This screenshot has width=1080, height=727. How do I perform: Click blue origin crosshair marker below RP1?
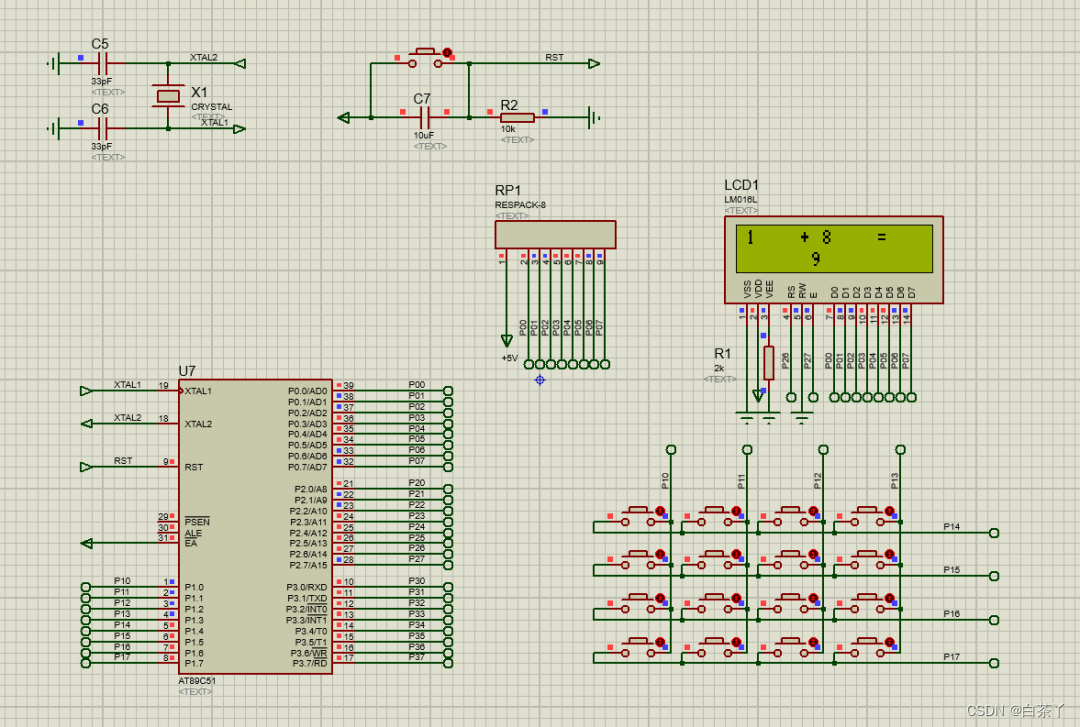click(540, 380)
